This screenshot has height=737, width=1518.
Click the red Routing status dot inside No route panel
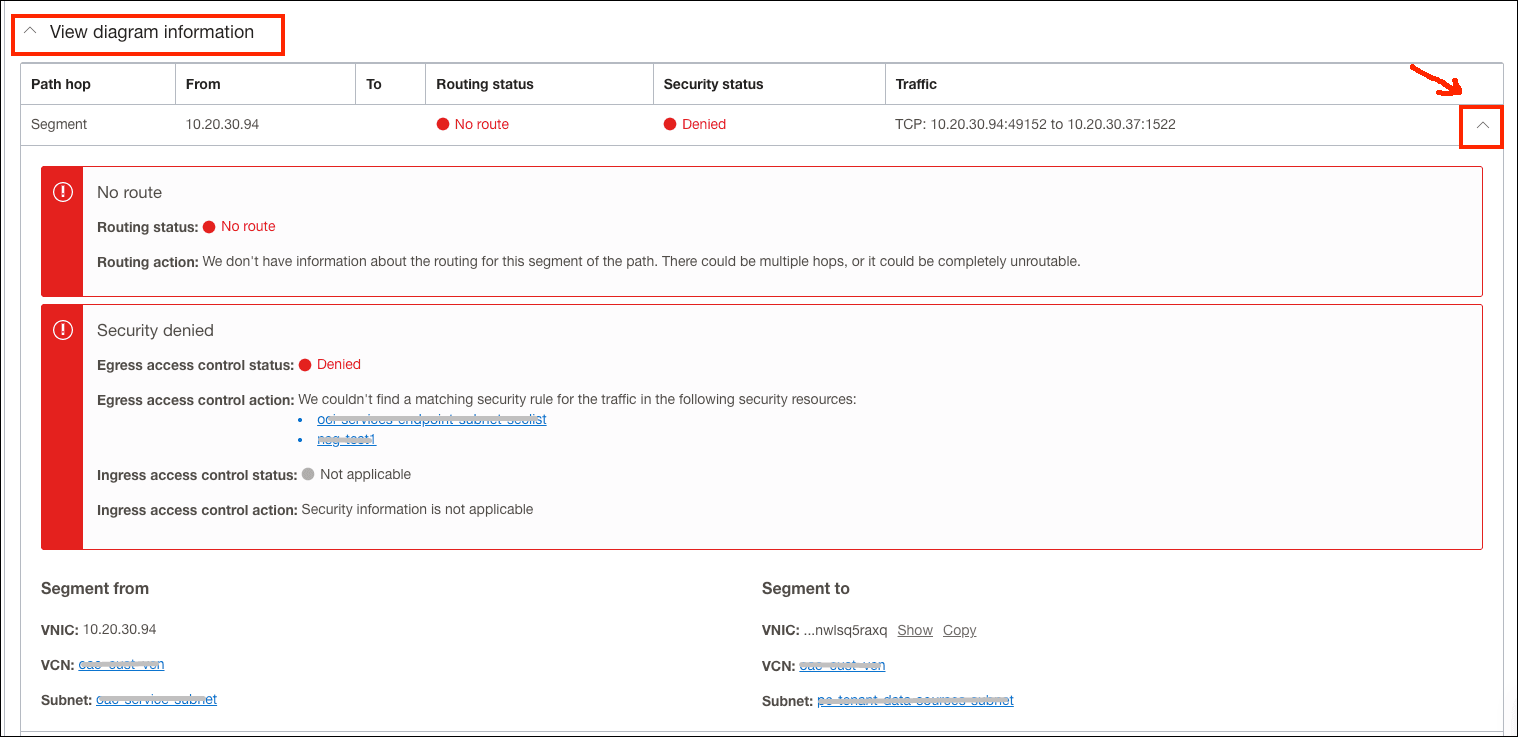[207, 226]
